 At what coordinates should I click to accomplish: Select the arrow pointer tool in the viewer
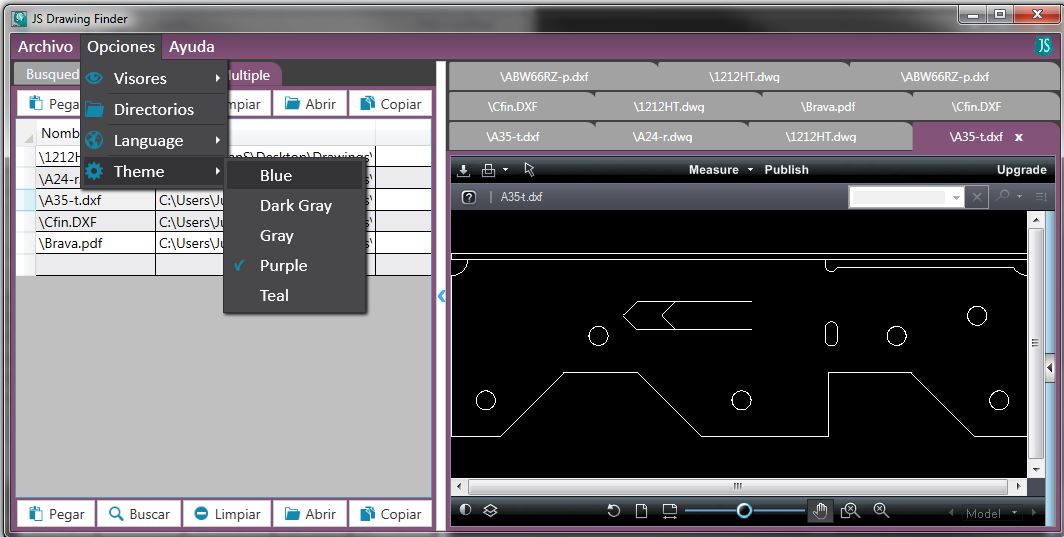coord(529,170)
